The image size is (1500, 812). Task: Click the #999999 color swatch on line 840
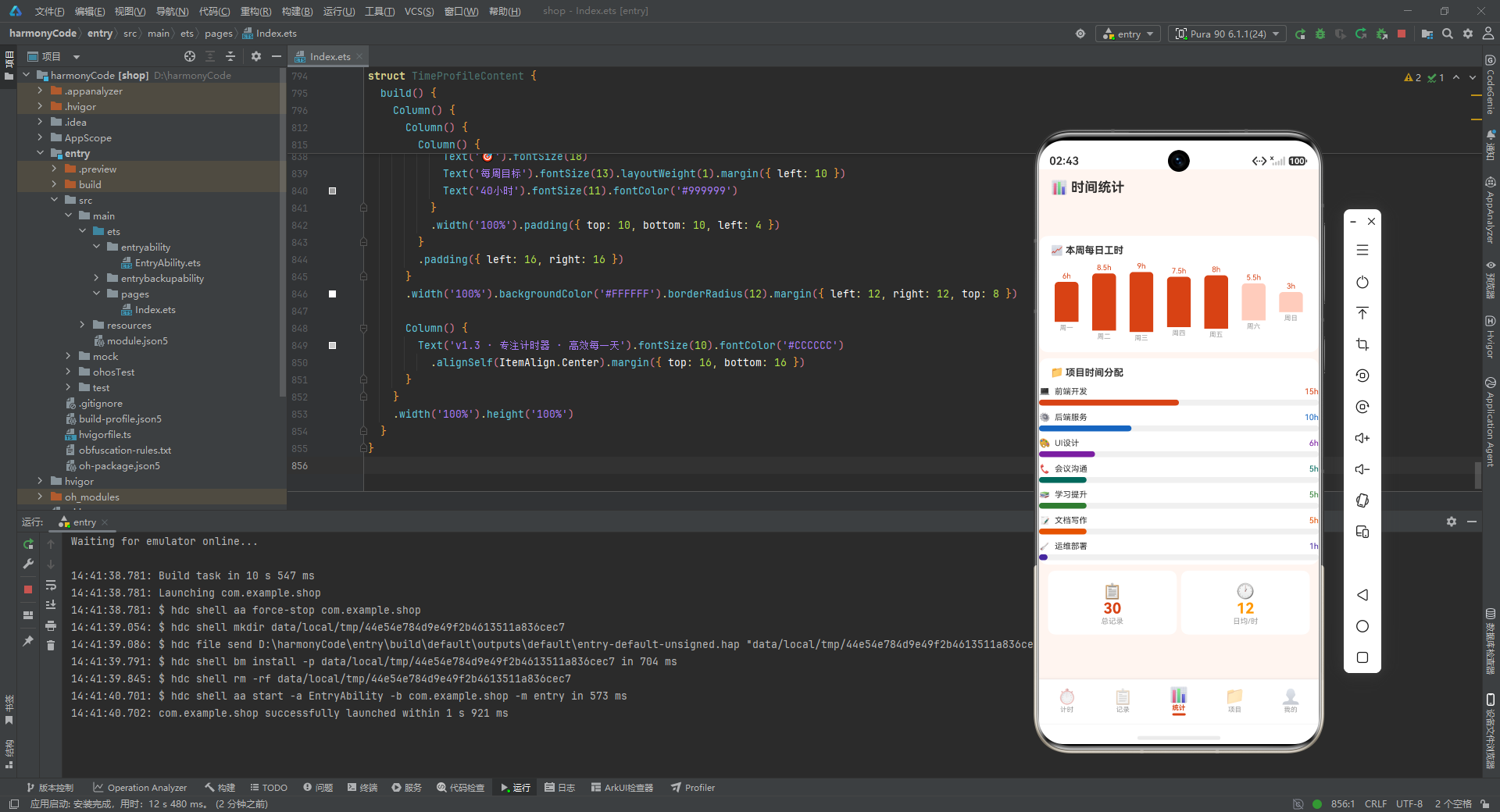click(332, 191)
